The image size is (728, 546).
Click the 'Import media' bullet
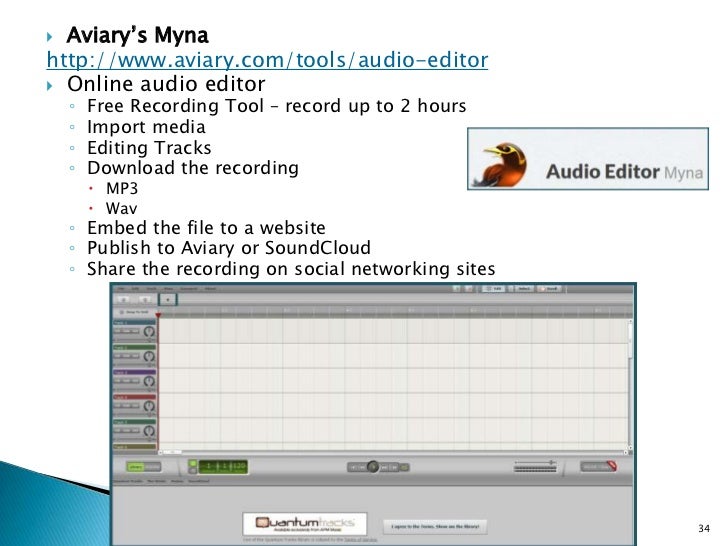tap(146, 127)
